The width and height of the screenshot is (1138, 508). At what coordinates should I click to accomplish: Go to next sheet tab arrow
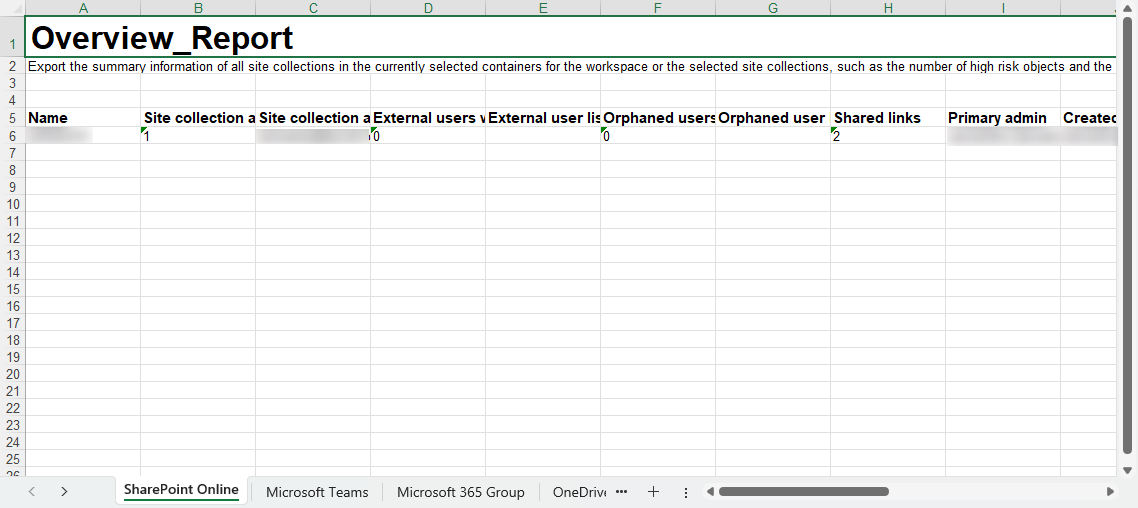64,491
